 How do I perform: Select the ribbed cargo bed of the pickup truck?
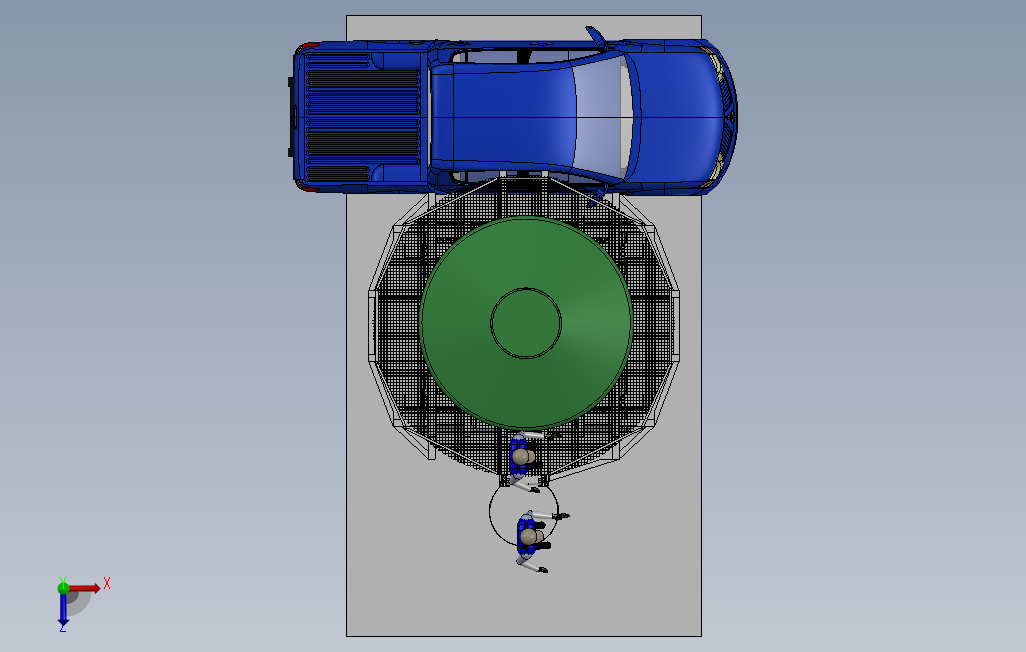[362, 118]
